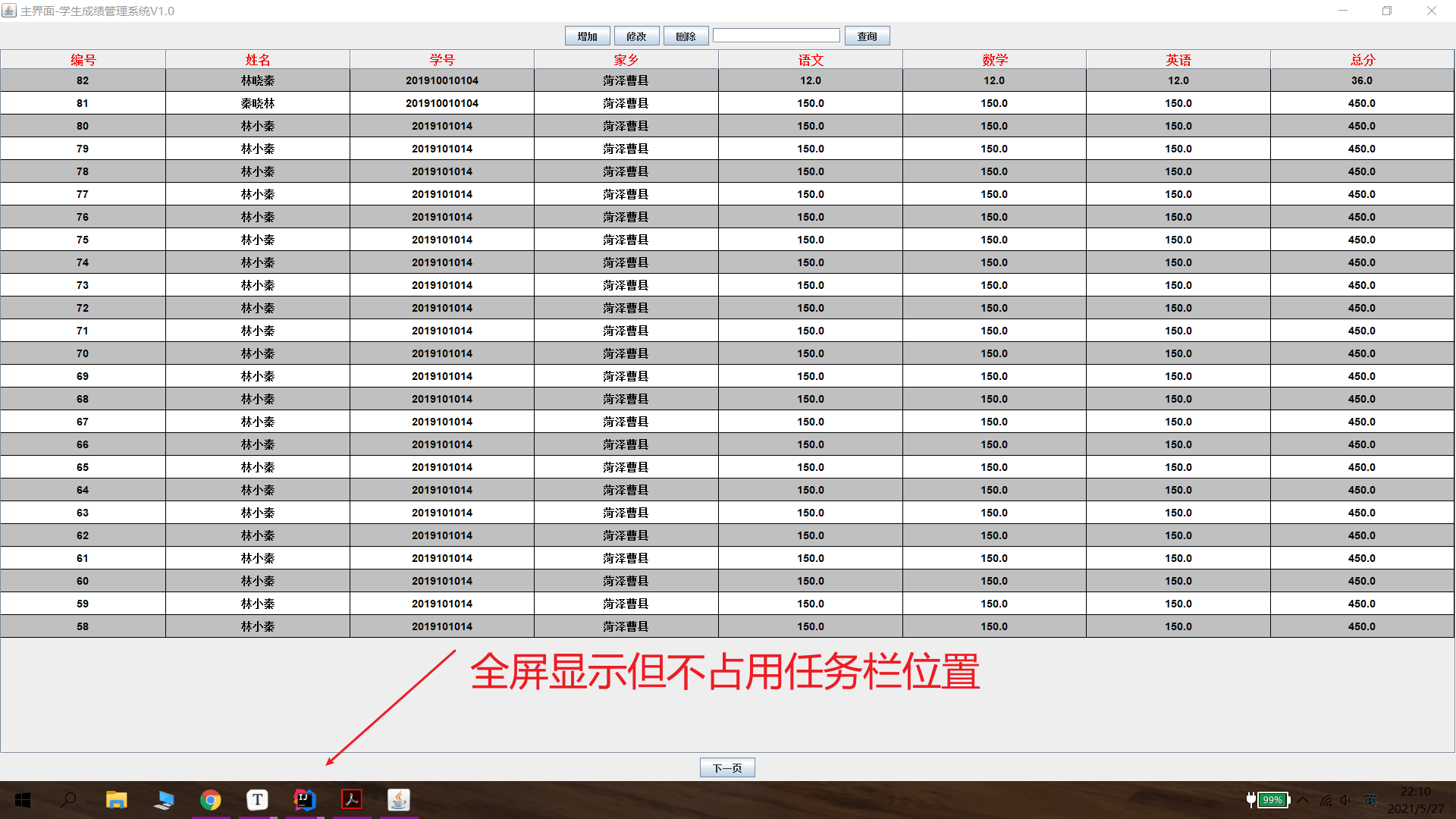The image size is (1456, 819).
Task: Go to next page with 下一页 button
Action: pyautogui.click(x=727, y=768)
